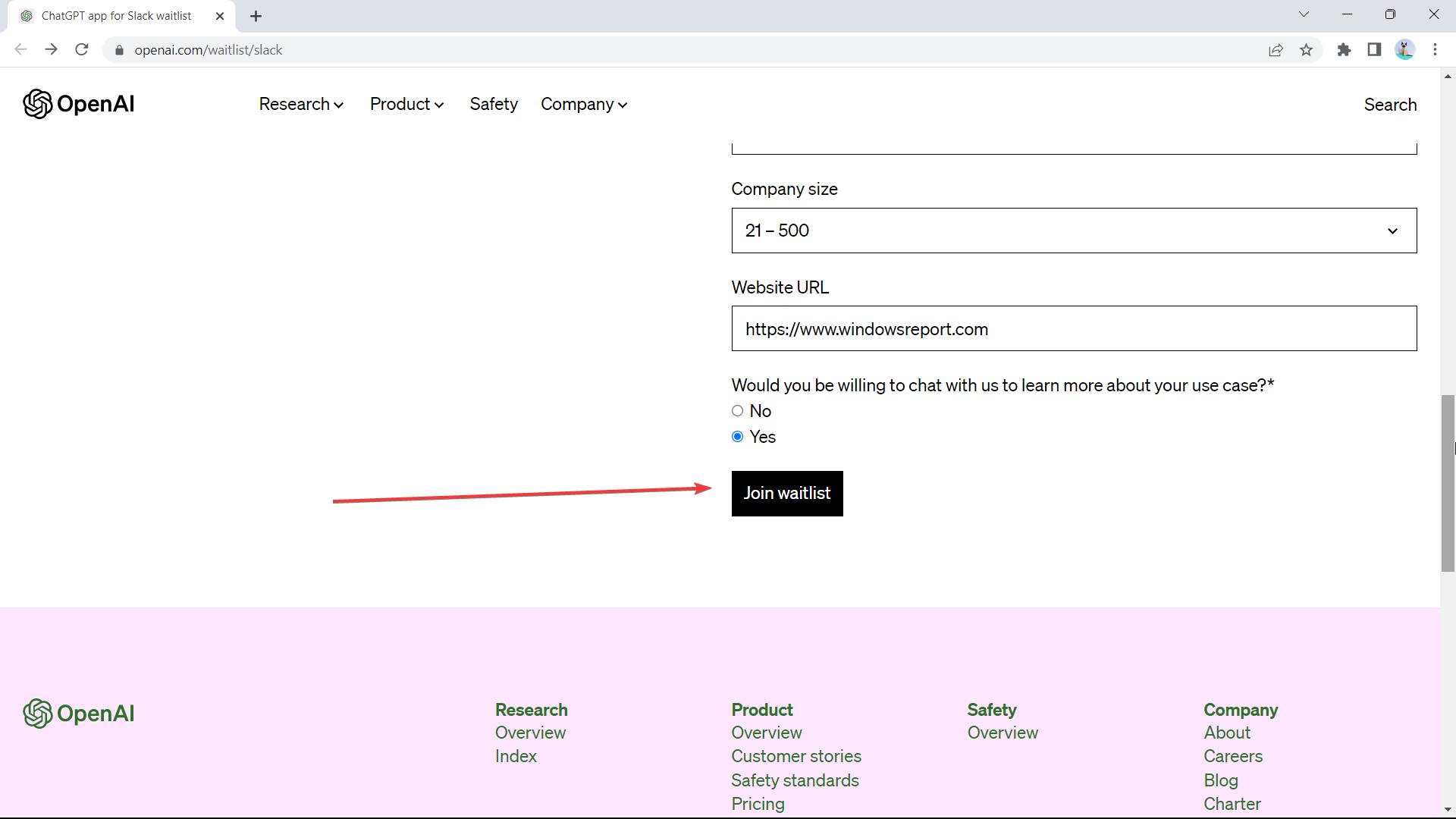Open the Pricing footer link
Screen dimensions: 1456x819
(x=758, y=804)
